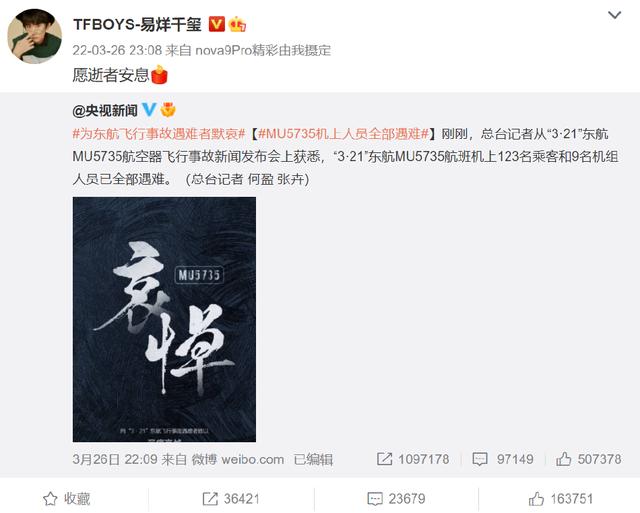Screen dimensions: 640x513
Task: Click repost icon showing 1097178
Action: [413, 459]
